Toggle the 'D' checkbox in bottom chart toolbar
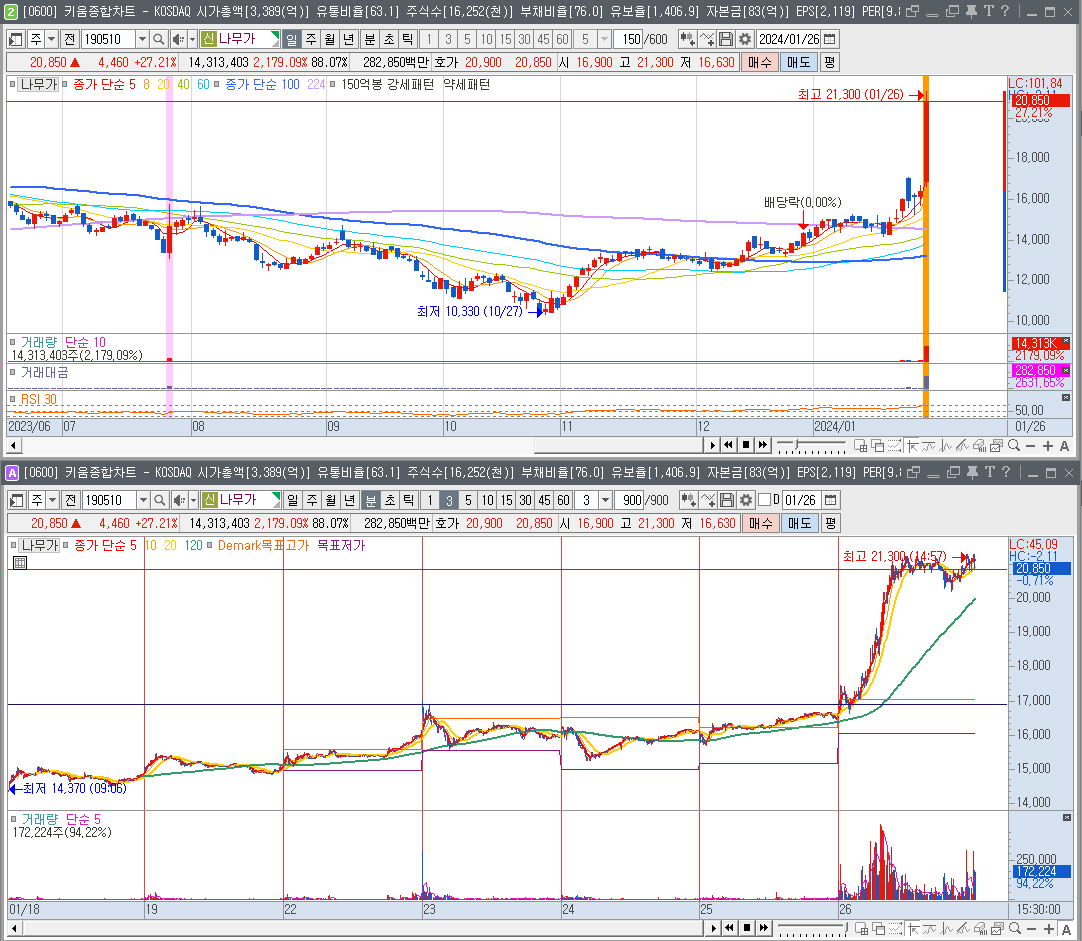 (x=765, y=499)
